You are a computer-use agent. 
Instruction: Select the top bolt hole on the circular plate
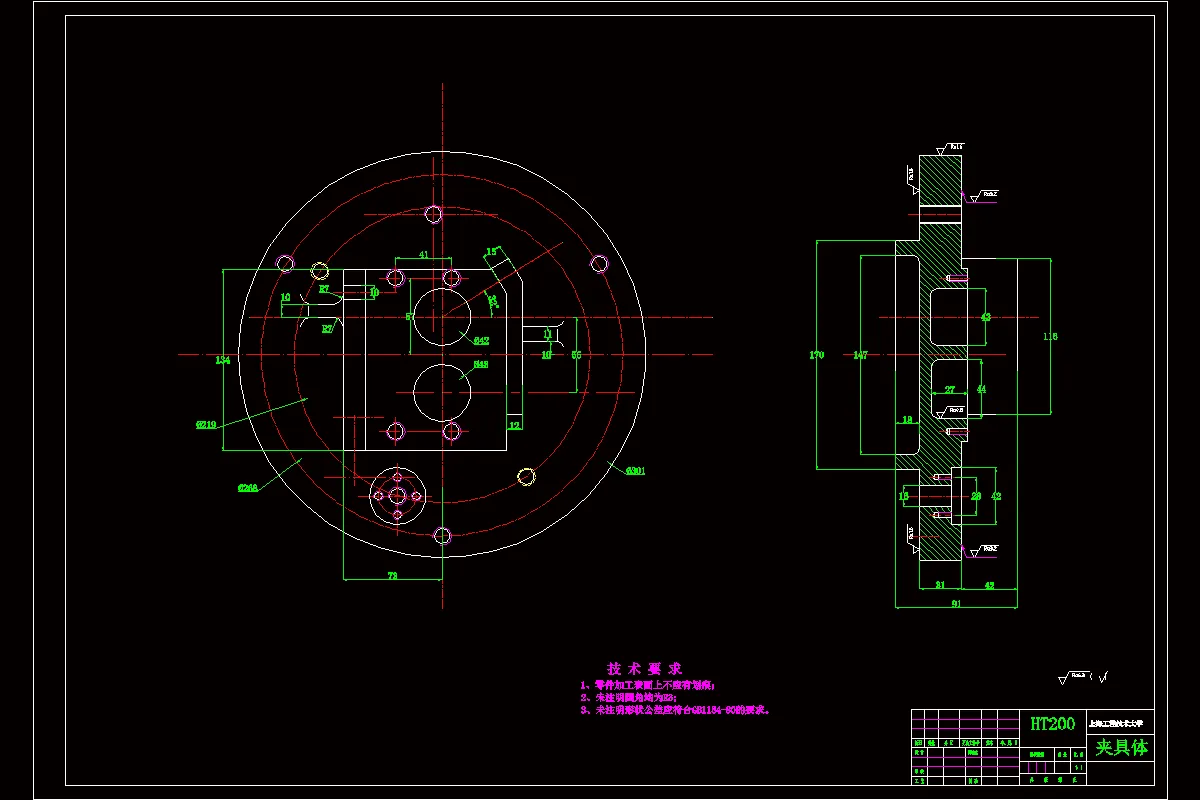point(434,213)
